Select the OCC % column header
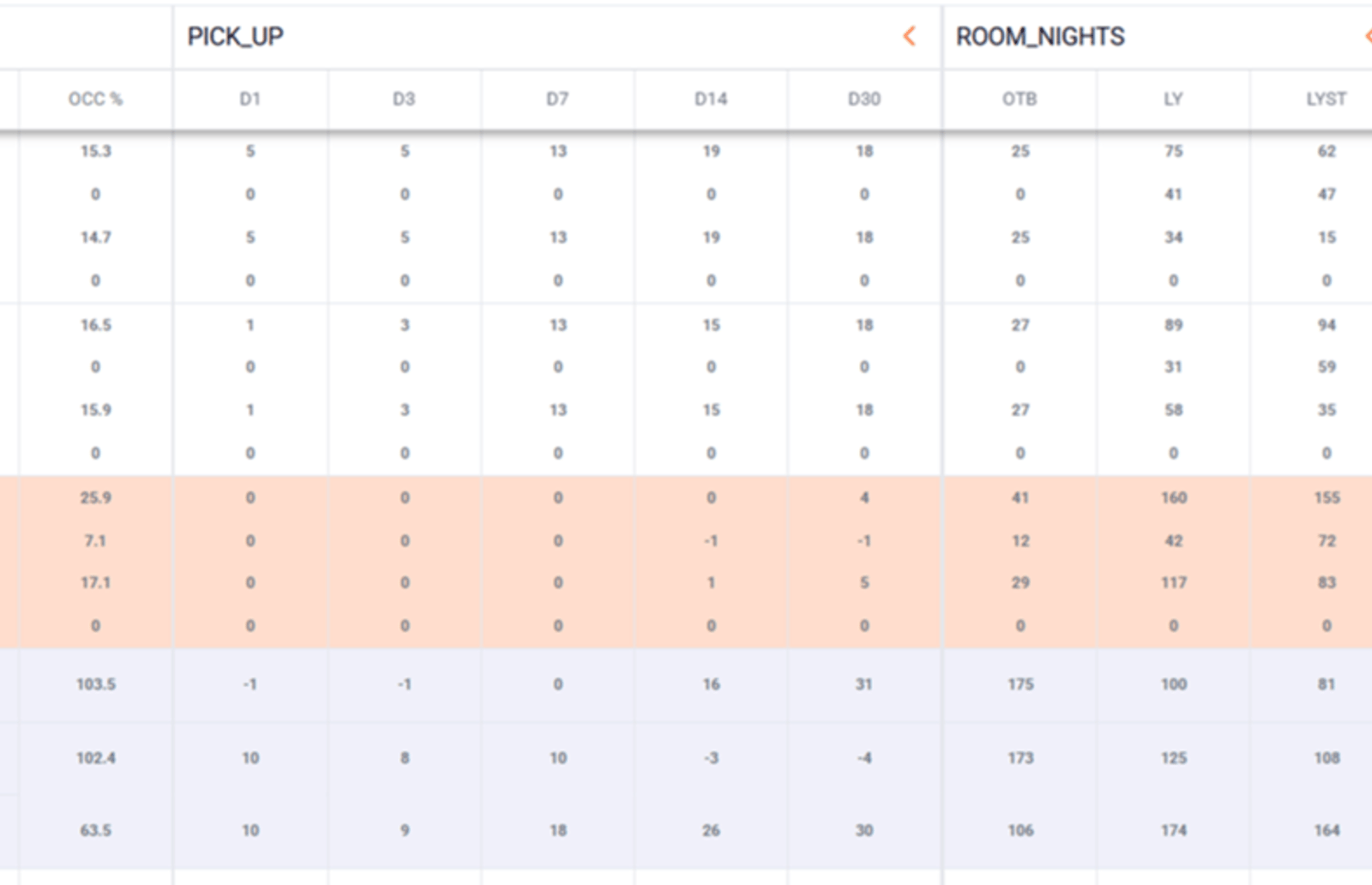1372x885 pixels. (x=95, y=99)
